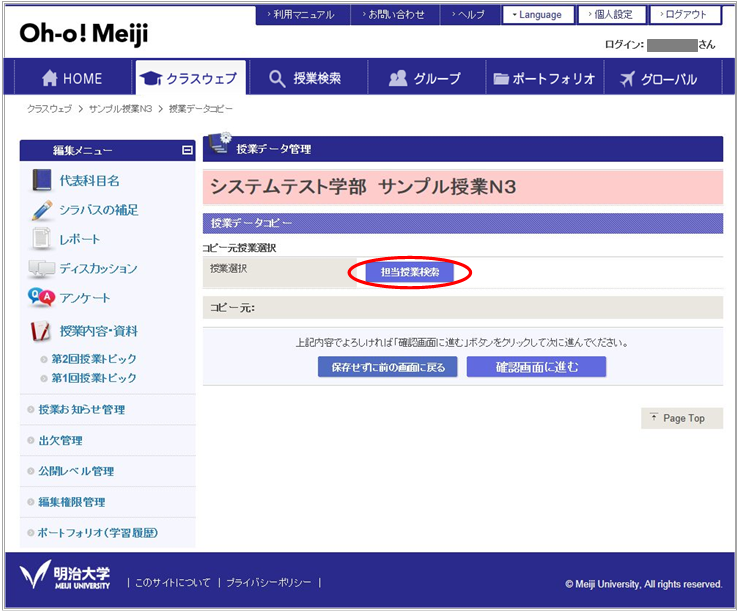Open ヘルプ in the top bar

(x=470, y=15)
